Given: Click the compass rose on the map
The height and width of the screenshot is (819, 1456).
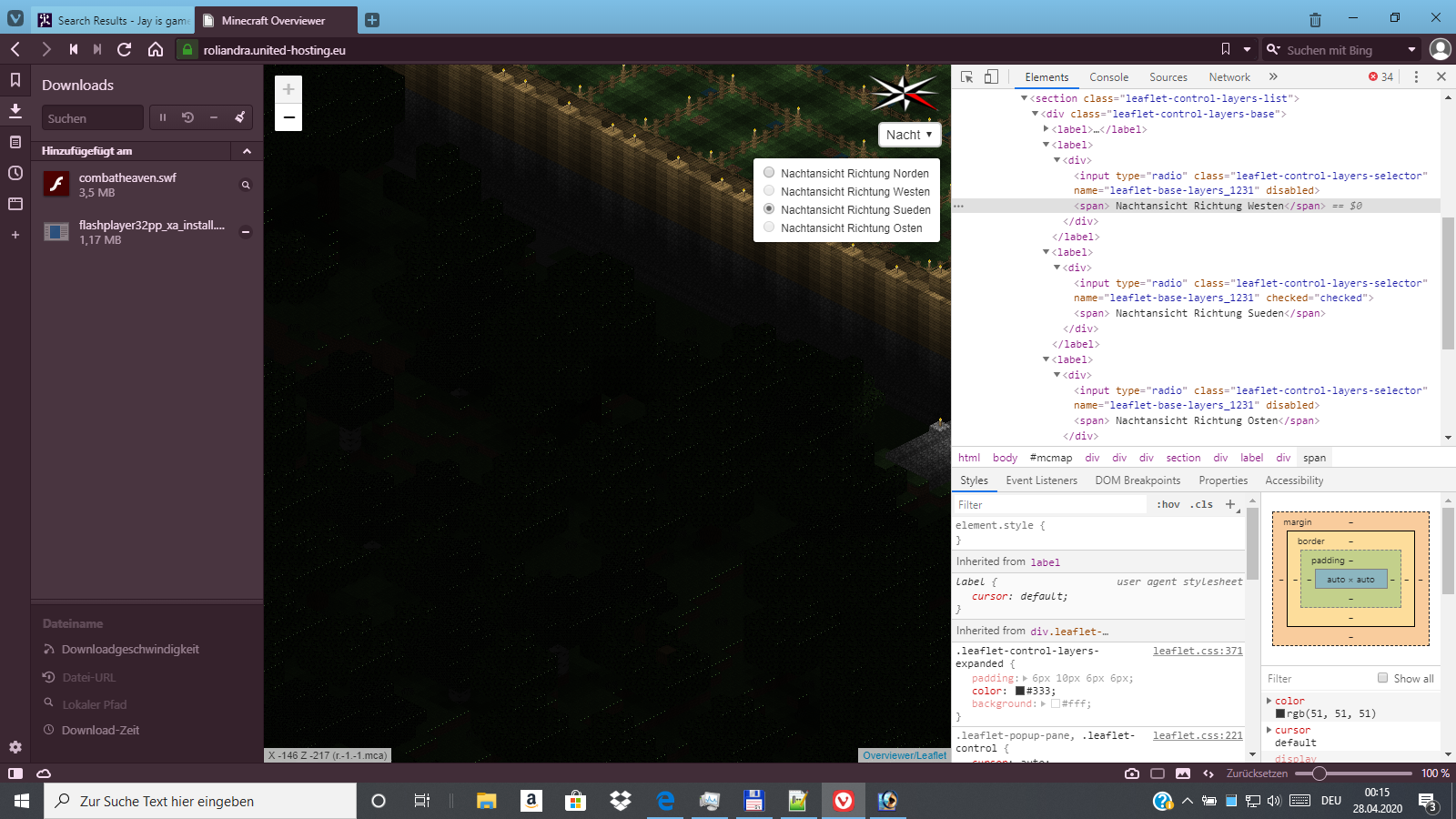Looking at the screenshot, I should coord(904,92).
